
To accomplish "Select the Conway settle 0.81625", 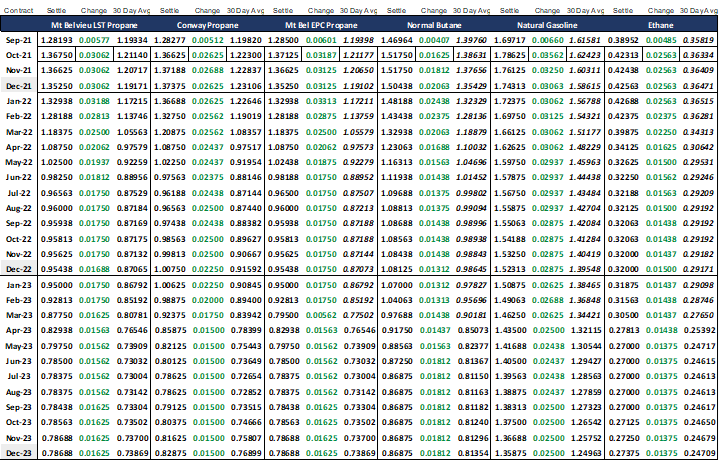I will pyautogui.click(x=170, y=438).
